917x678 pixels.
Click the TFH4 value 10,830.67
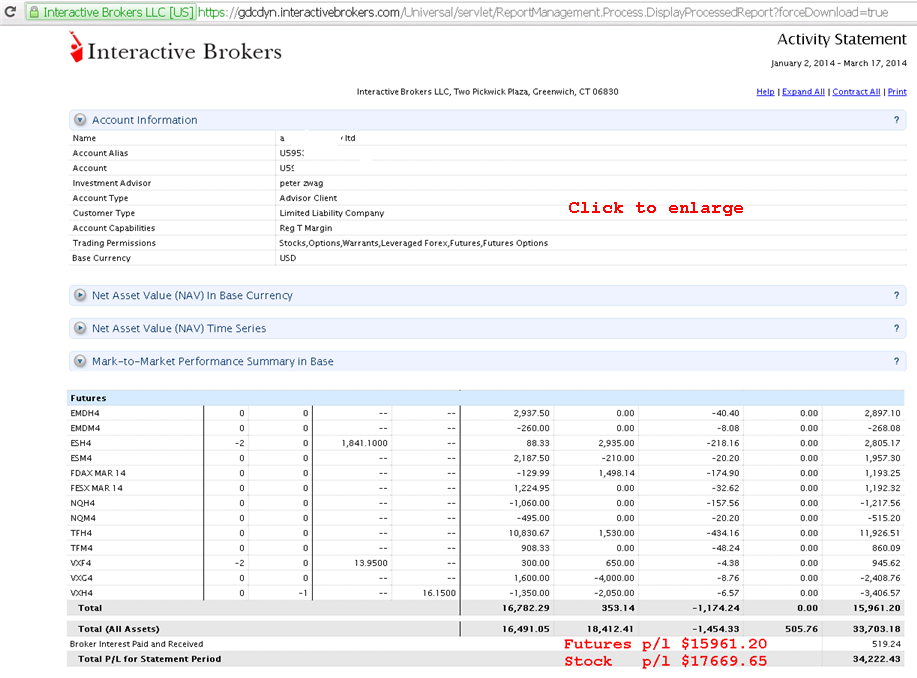(529, 534)
